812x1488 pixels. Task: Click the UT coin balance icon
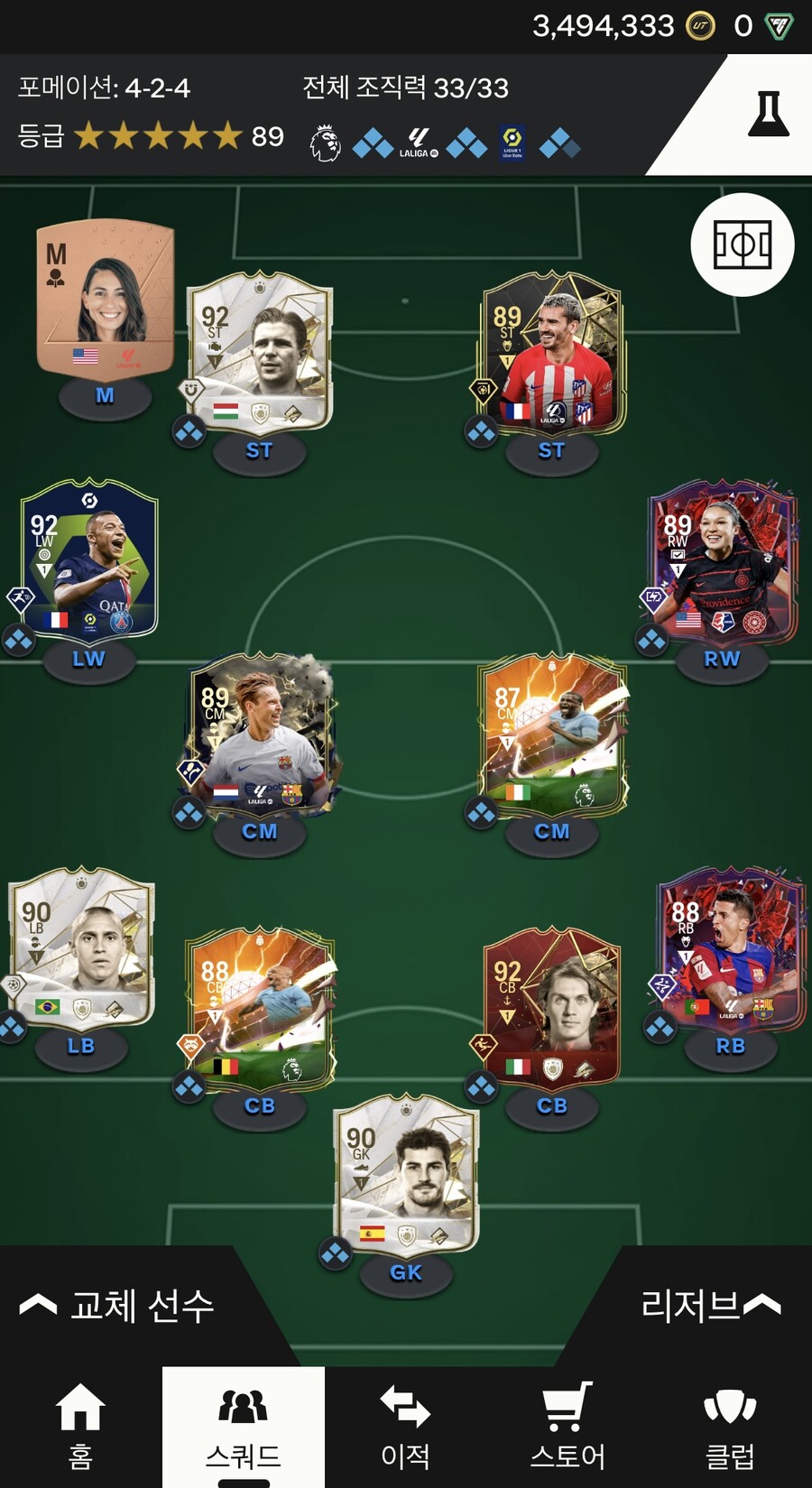(699, 26)
